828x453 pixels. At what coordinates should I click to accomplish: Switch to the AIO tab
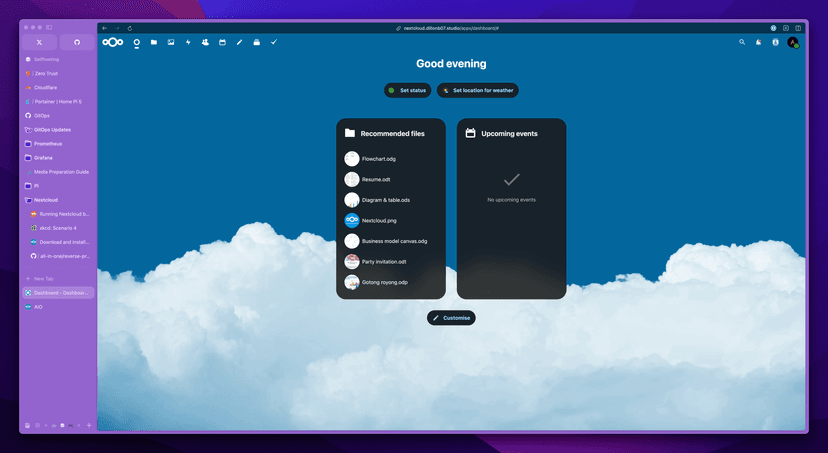coord(39,307)
